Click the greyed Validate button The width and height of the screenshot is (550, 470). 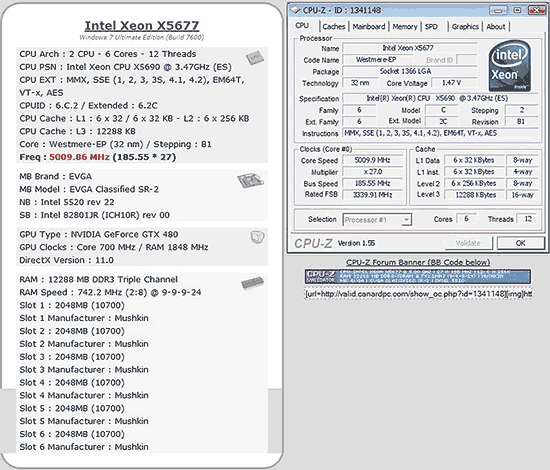[468, 243]
